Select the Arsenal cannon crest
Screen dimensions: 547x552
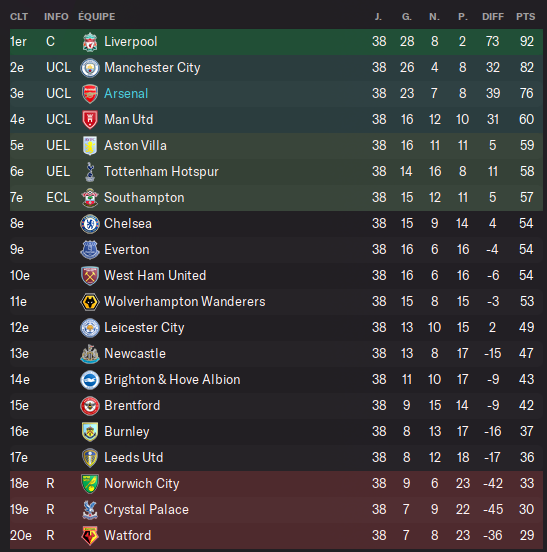click(x=90, y=94)
